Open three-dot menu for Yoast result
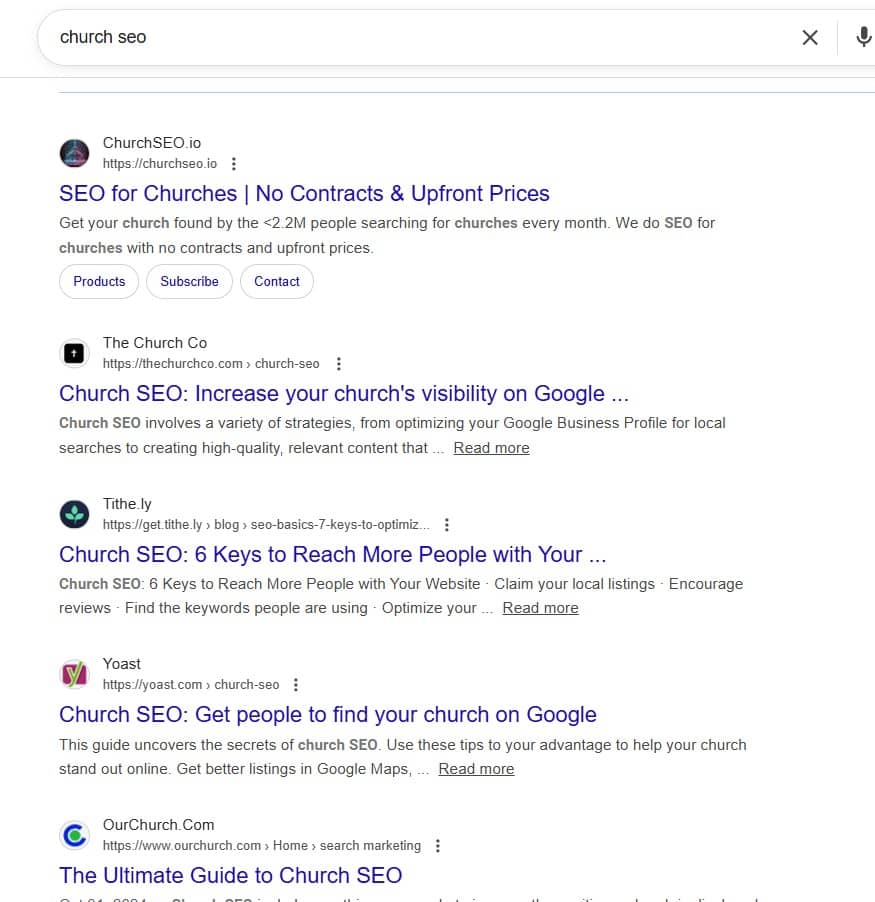This screenshot has width=875, height=902. click(296, 685)
